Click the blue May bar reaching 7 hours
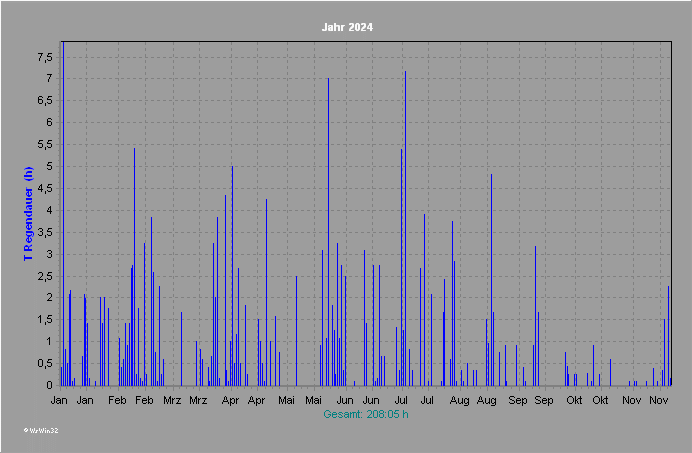The height and width of the screenshot is (453, 692). [x=328, y=232]
